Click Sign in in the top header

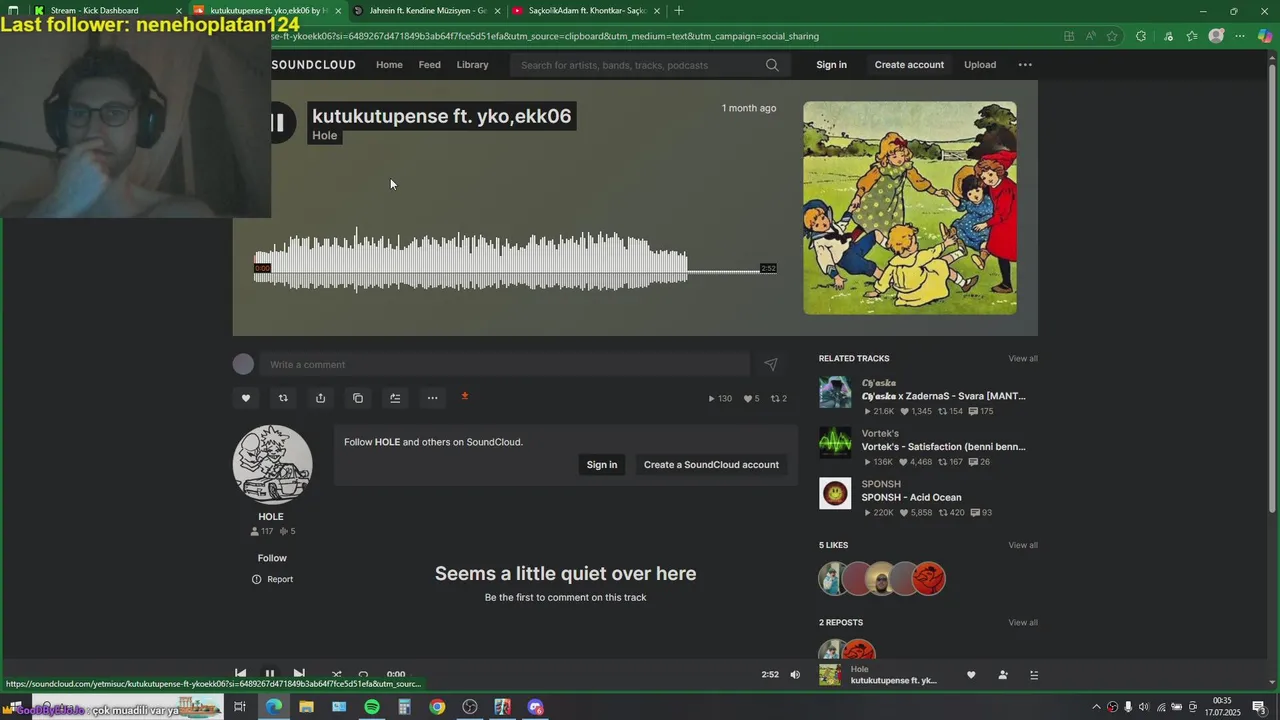(831, 65)
